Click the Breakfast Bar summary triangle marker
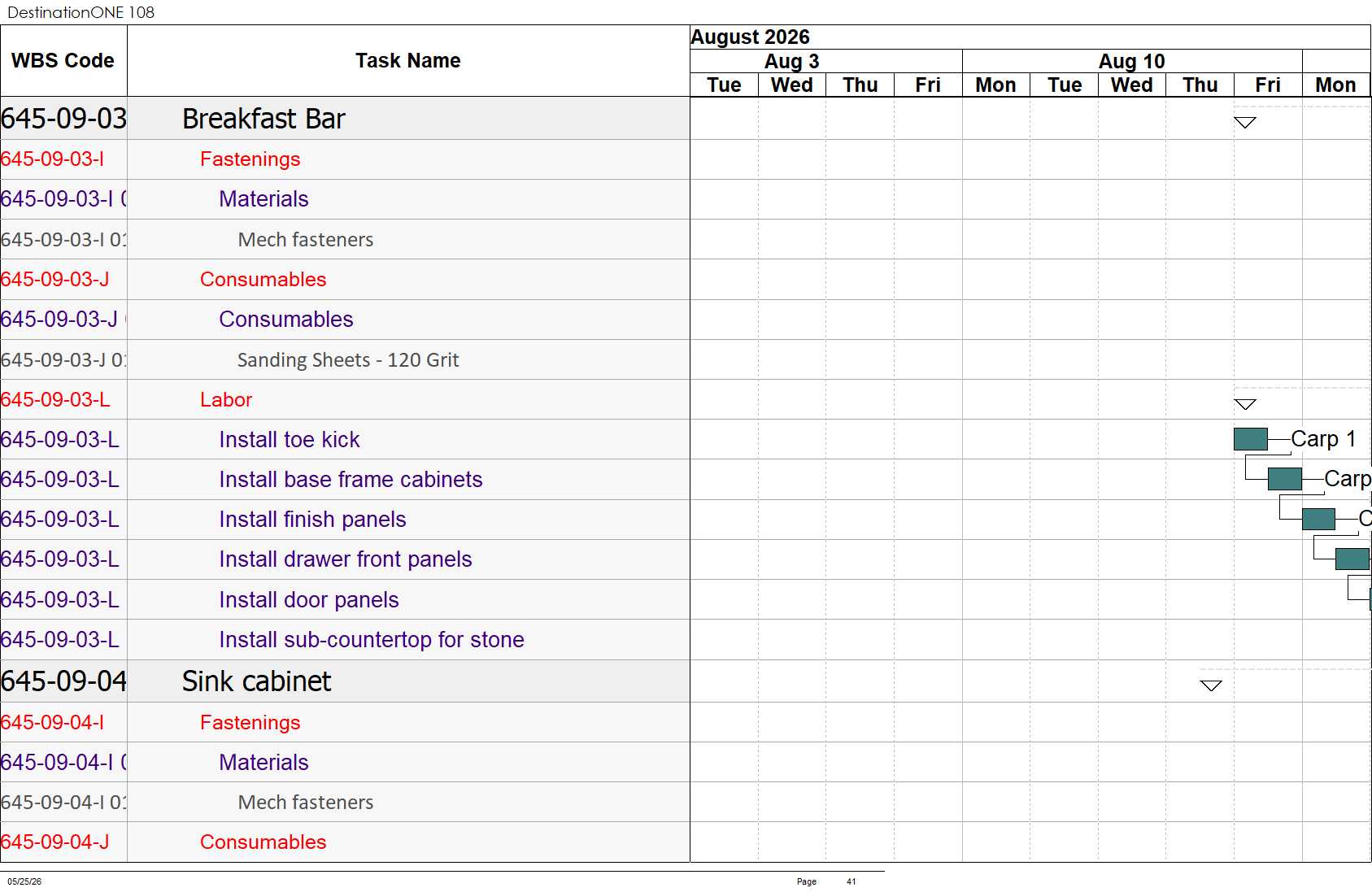 point(1245,123)
